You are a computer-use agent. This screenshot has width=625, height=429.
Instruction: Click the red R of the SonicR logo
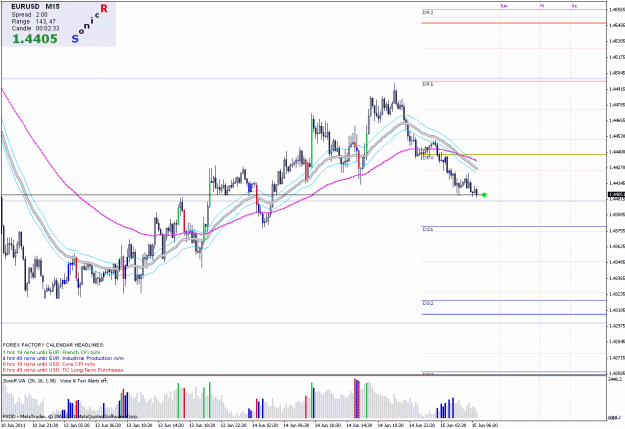click(x=104, y=8)
